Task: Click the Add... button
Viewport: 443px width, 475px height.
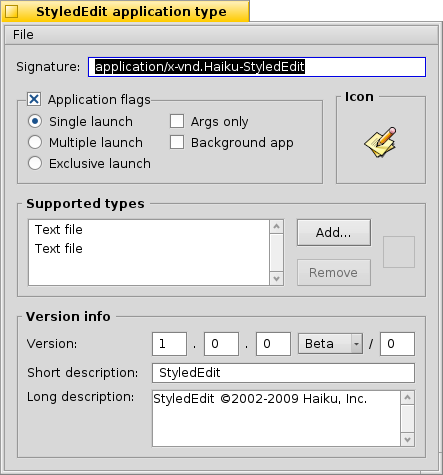Action: (x=334, y=233)
